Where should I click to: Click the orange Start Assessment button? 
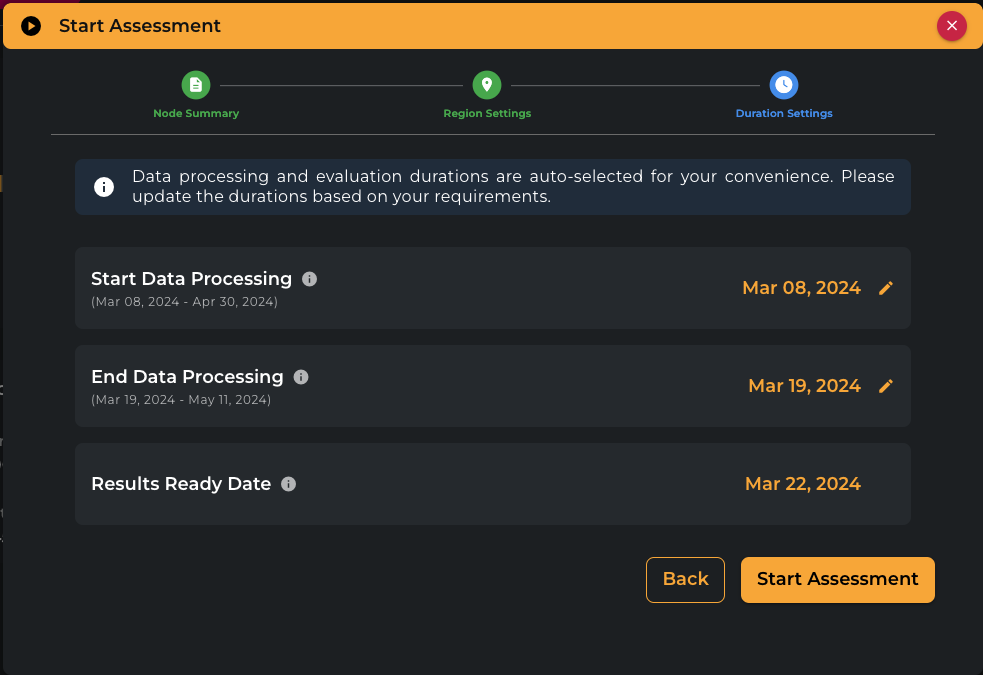pos(837,579)
